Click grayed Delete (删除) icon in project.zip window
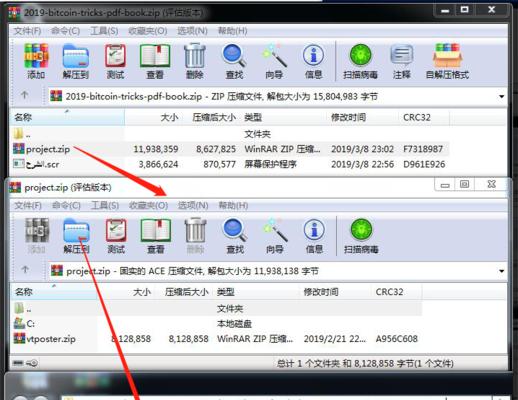The image size is (518, 400). point(195,236)
